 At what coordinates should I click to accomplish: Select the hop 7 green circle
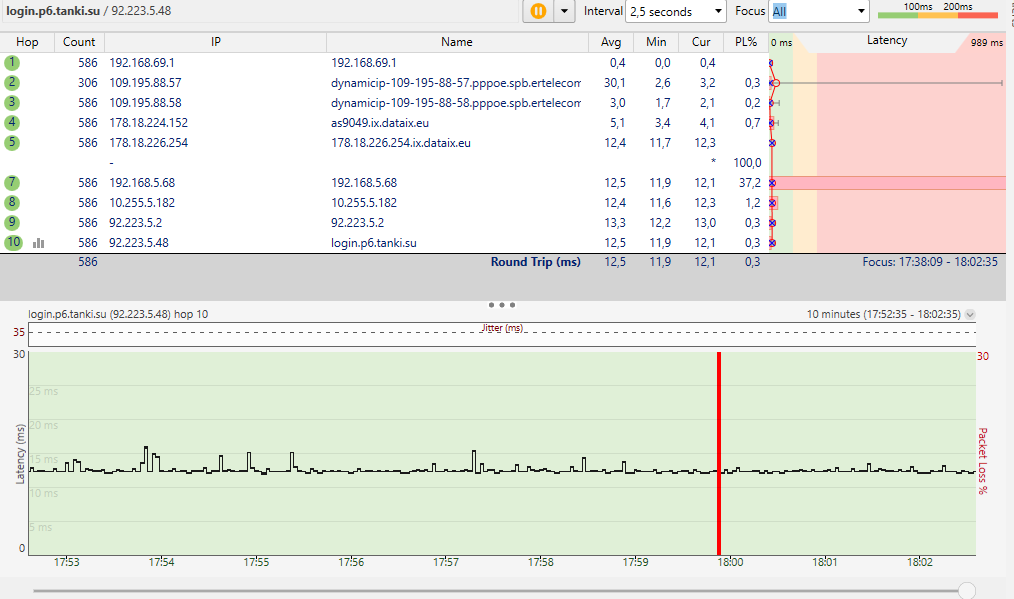click(x=12, y=182)
